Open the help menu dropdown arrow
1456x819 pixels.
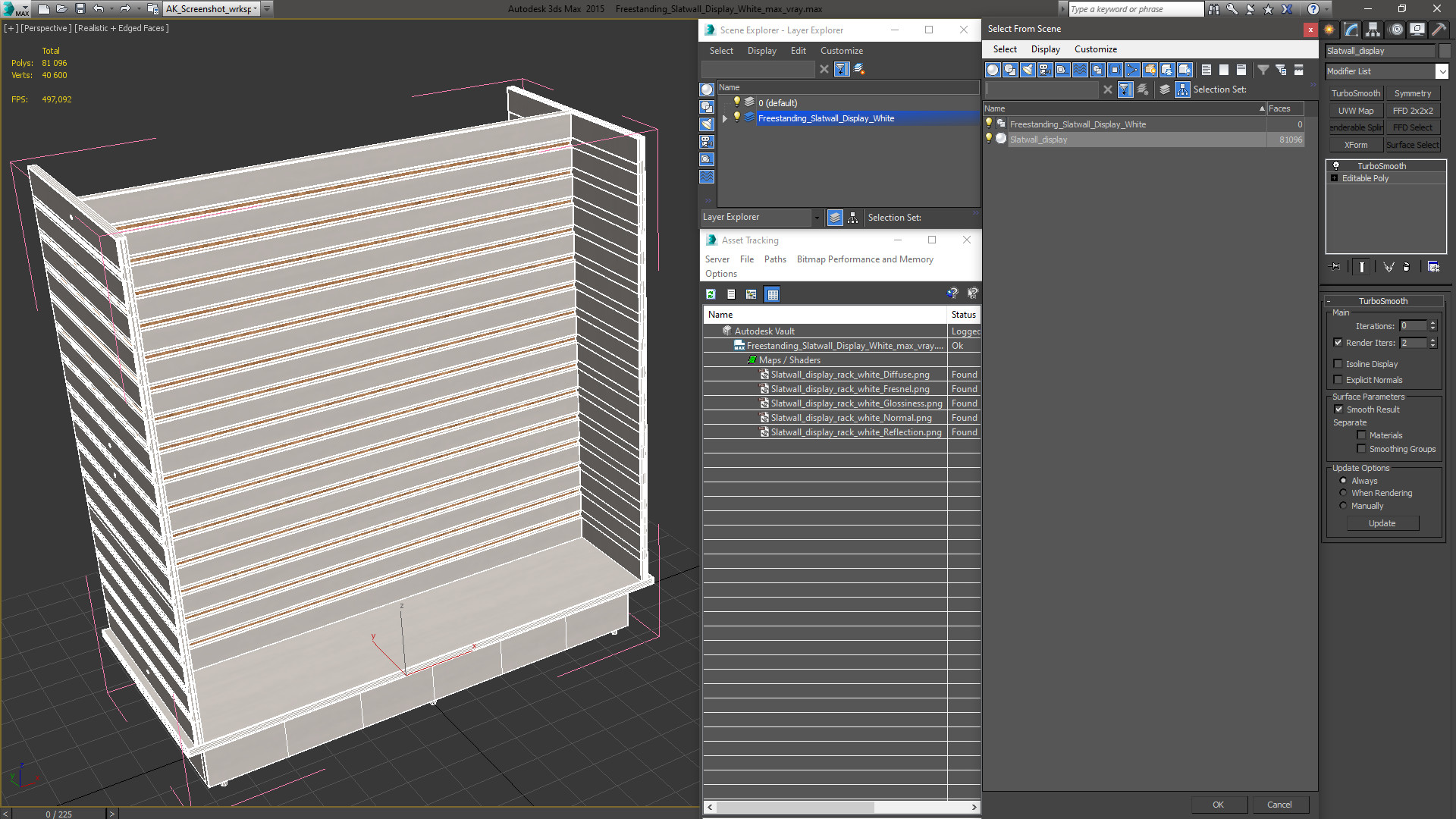[1326, 9]
